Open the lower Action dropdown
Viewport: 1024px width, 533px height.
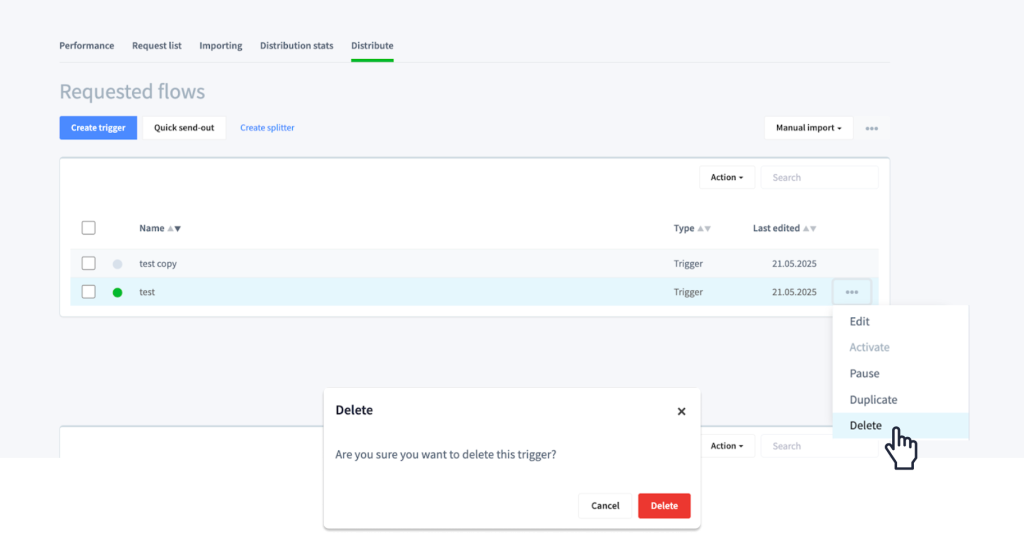[x=727, y=446]
